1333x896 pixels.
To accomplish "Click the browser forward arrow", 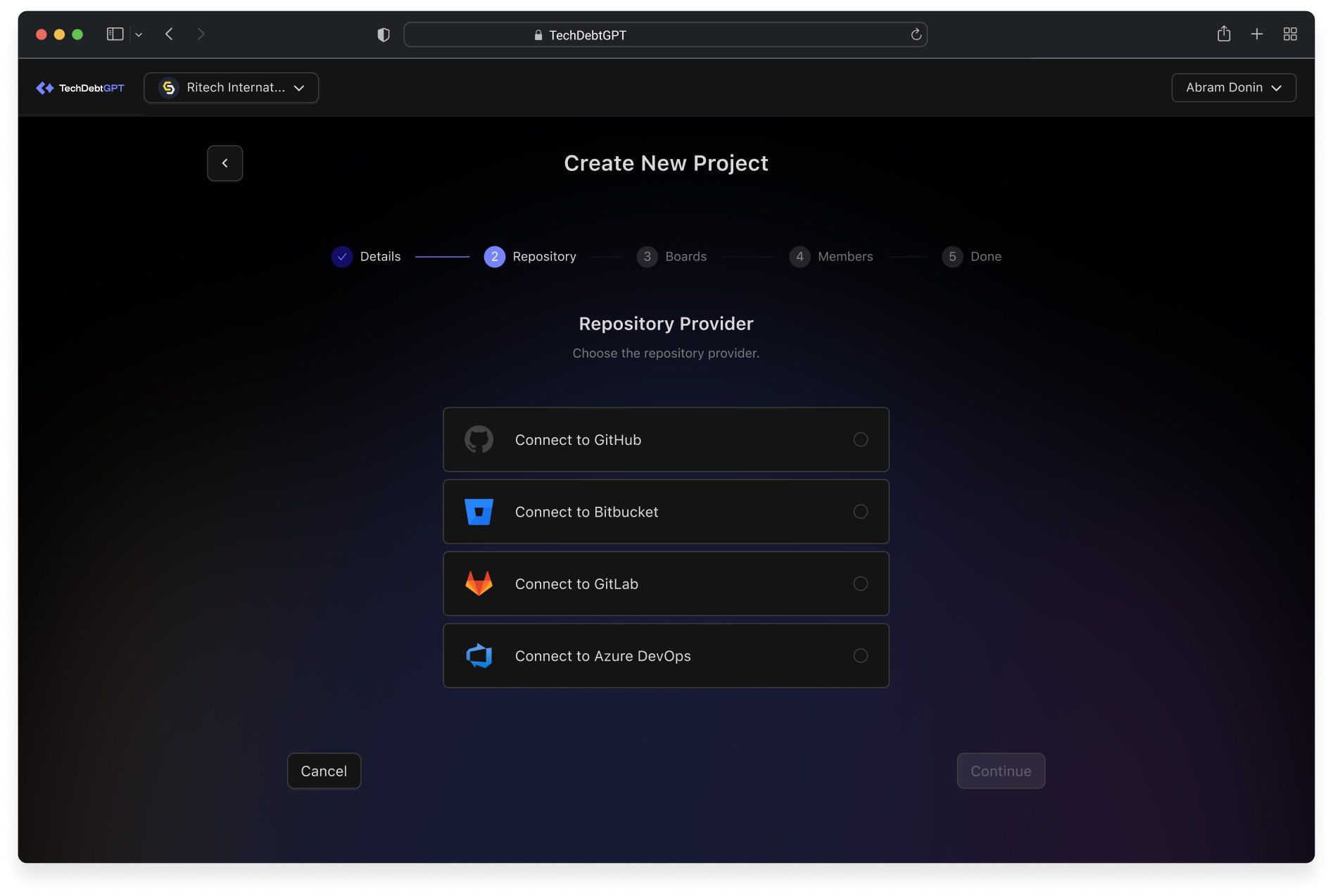I will (x=201, y=34).
